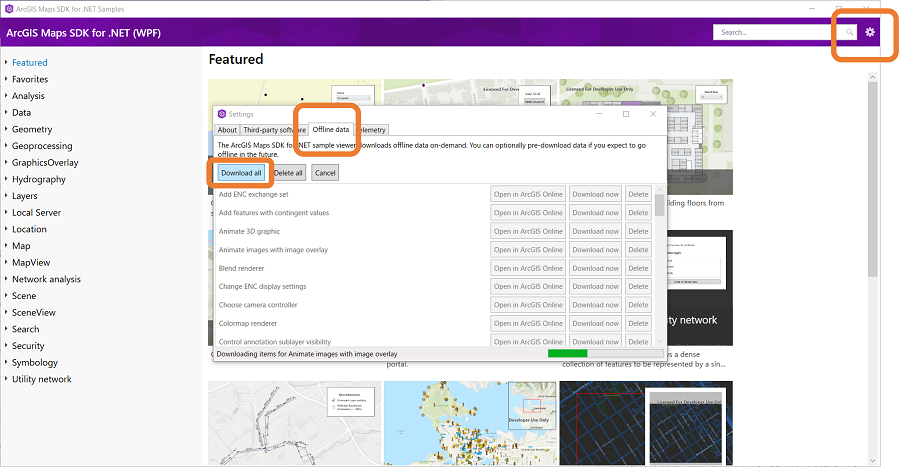Image resolution: width=899 pixels, height=467 pixels.
Task: Click the ArcGIS app icon in title bar
Action: 9,9
